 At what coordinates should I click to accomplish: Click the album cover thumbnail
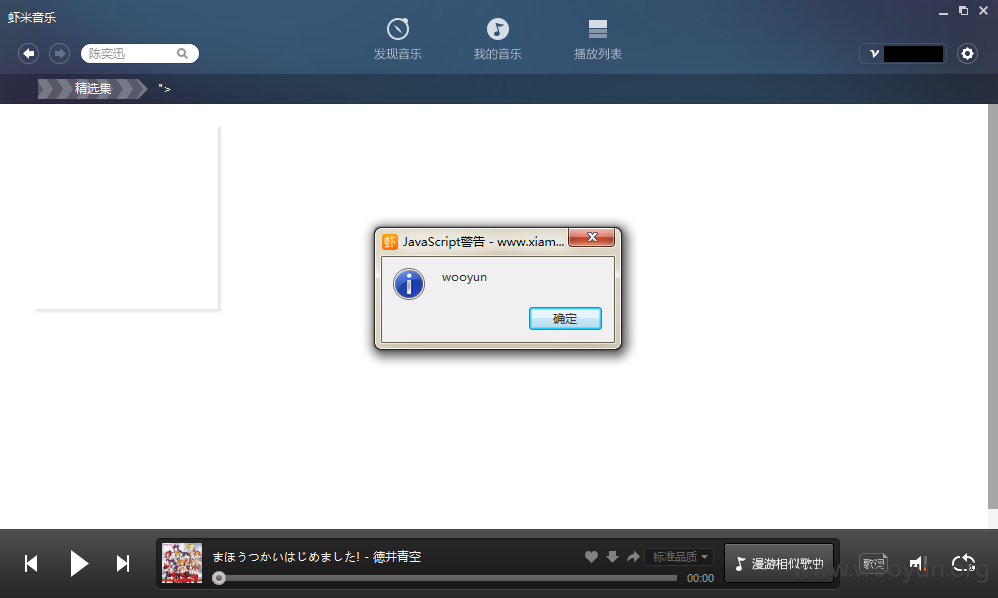pyautogui.click(x=182, y=563)
